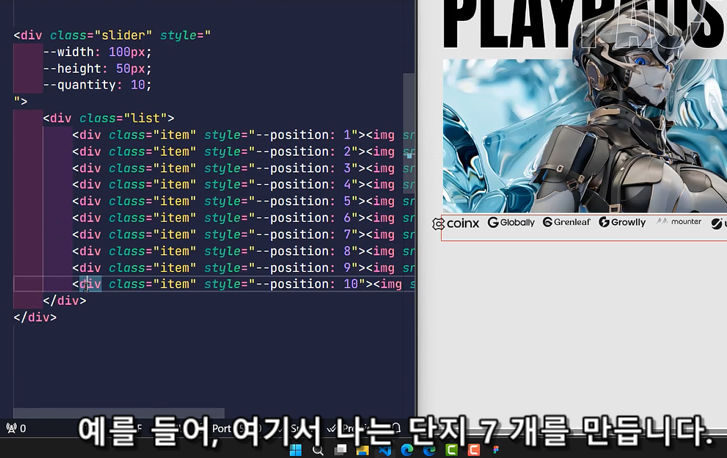Image resolution: width=727 pixels, height=458 pixels.
Task: Click the --quantity: 10; line
Action: tap(97, 85)
